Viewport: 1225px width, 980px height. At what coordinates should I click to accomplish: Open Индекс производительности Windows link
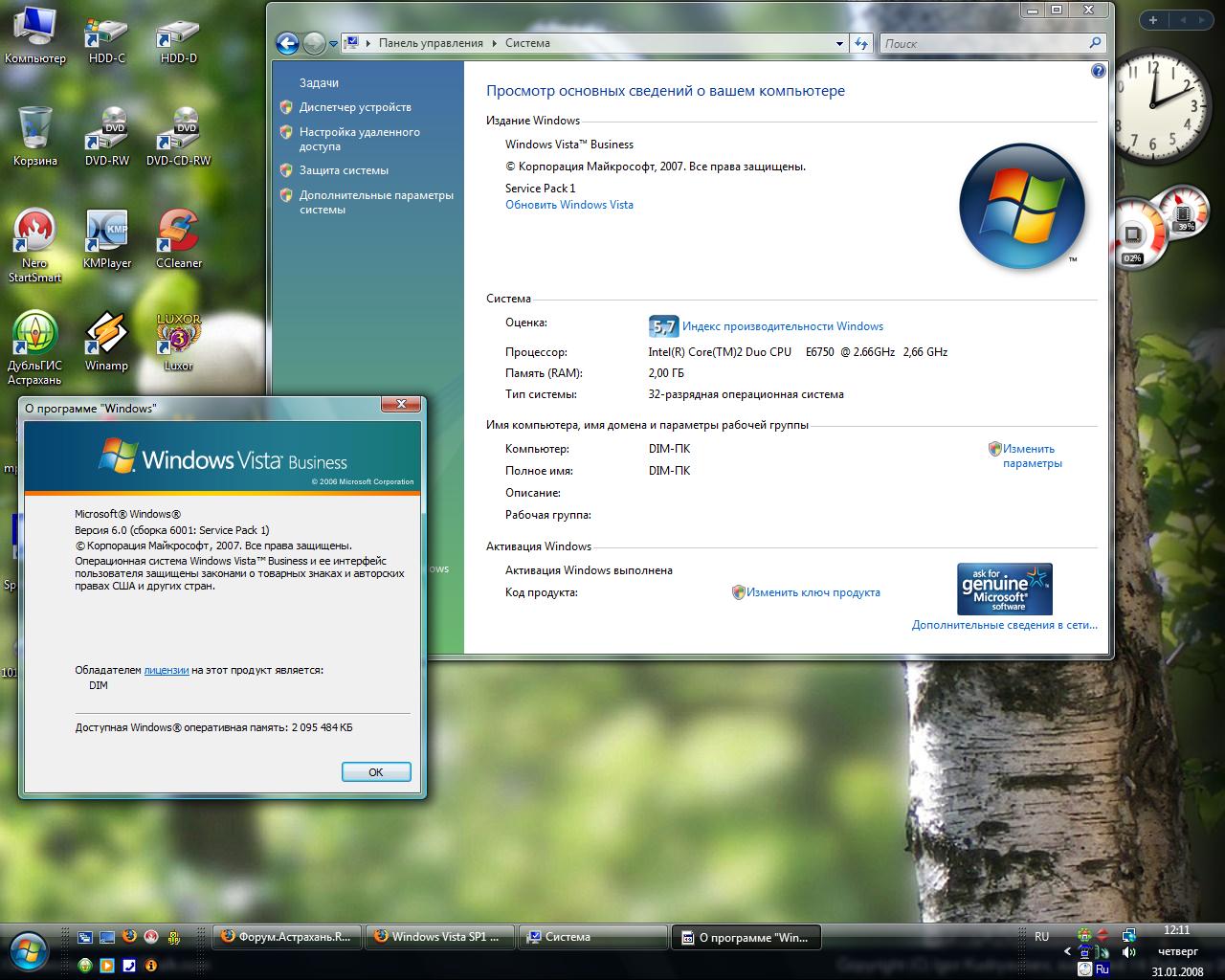pos(783,326)
